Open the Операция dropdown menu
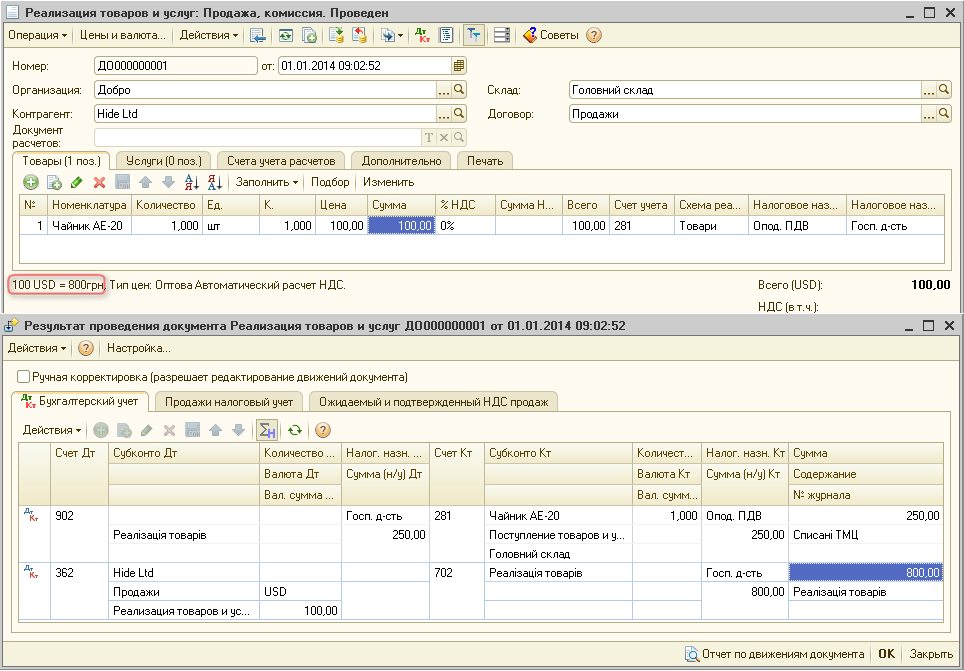 click(x=37, y=35)
